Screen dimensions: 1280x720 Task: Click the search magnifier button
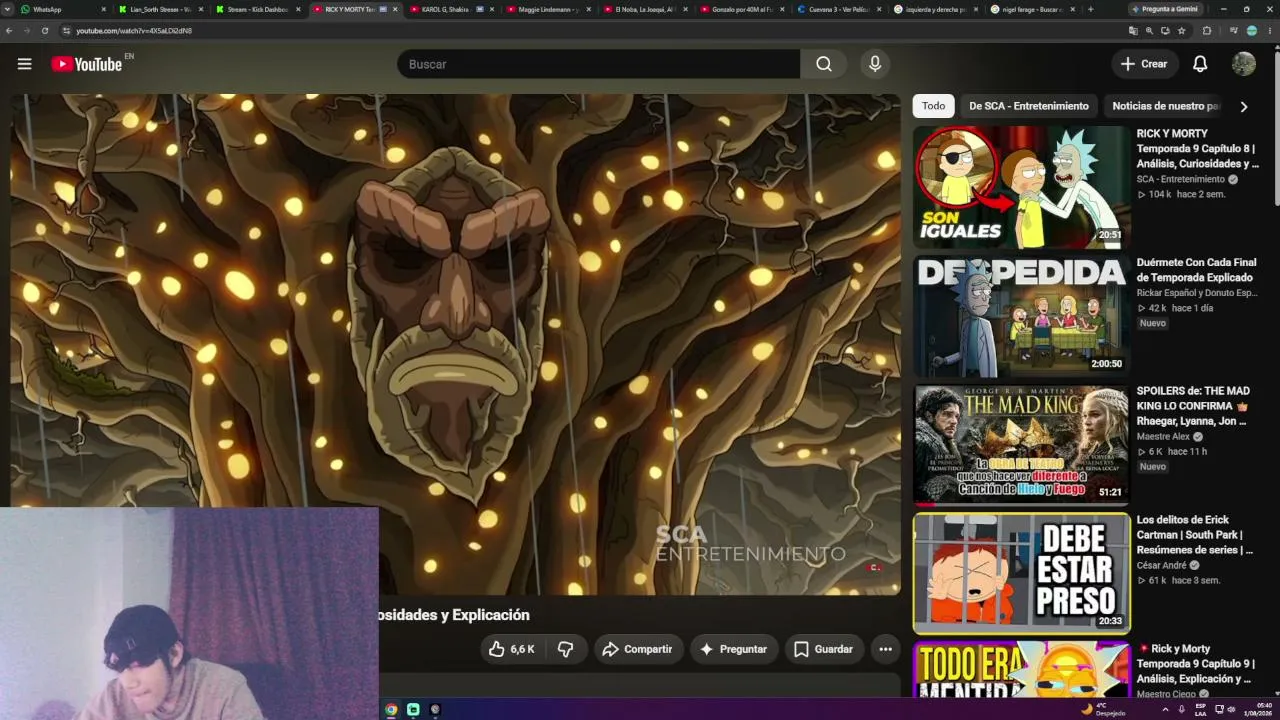(x=823, y=64)
